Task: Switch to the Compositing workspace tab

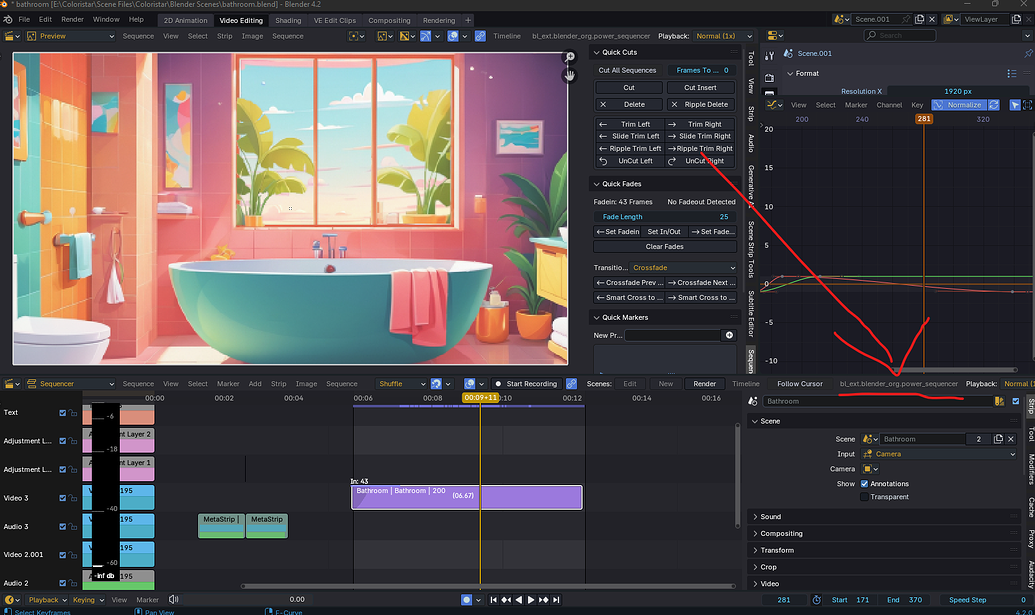Action: (389, 20)
